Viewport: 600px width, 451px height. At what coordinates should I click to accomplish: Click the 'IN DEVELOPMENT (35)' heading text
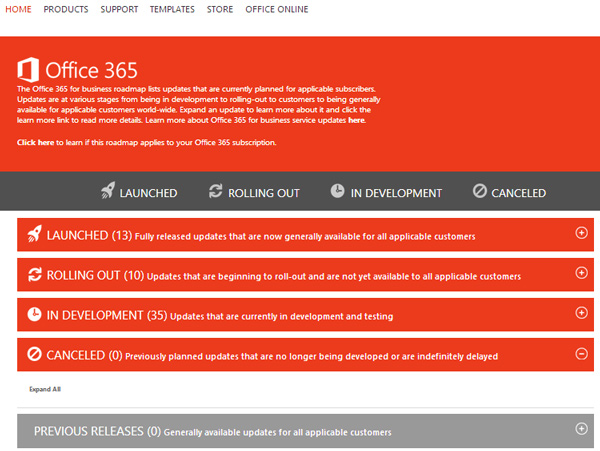point(107,315)
